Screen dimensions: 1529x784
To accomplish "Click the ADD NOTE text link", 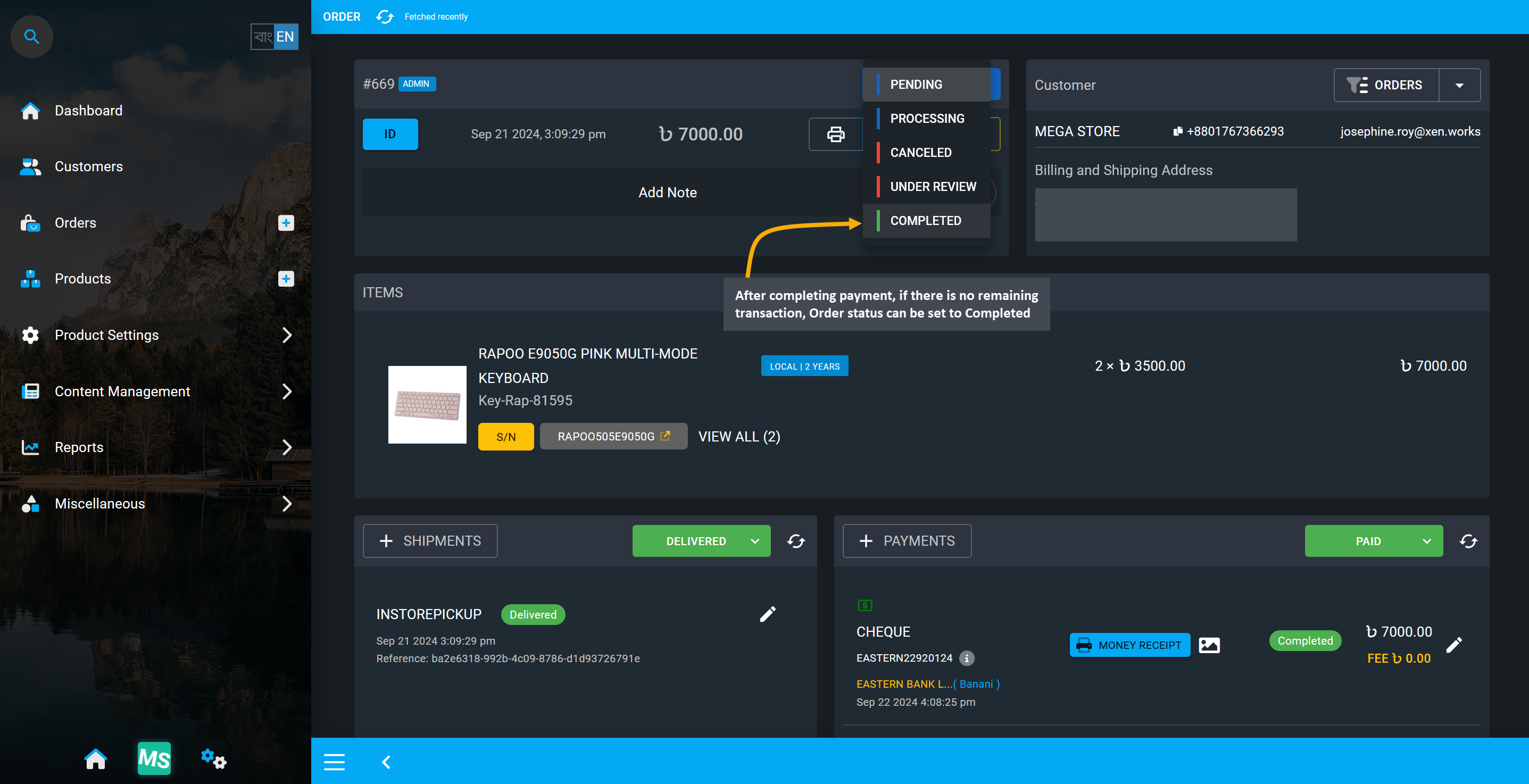I will (668, 191).
